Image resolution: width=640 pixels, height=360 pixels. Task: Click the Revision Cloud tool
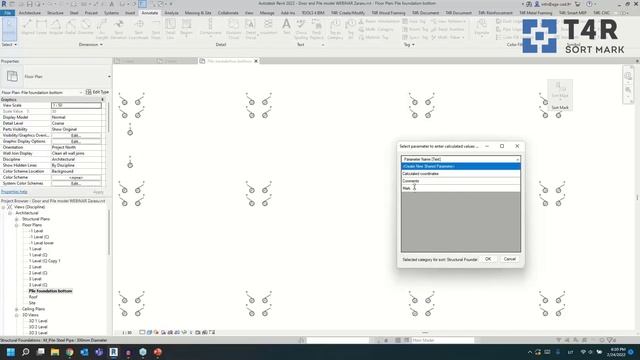click(233, 29)
